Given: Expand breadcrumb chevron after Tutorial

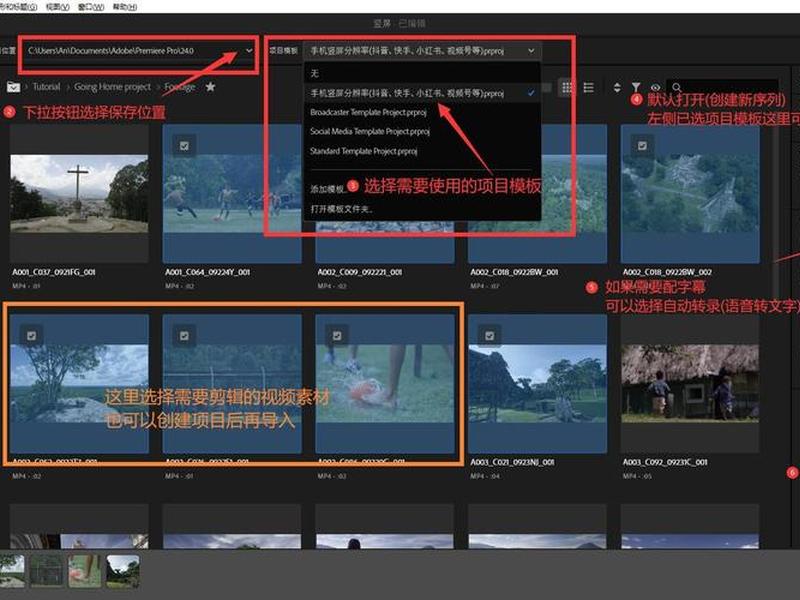Looking at the screenshot, I should 68,87.
